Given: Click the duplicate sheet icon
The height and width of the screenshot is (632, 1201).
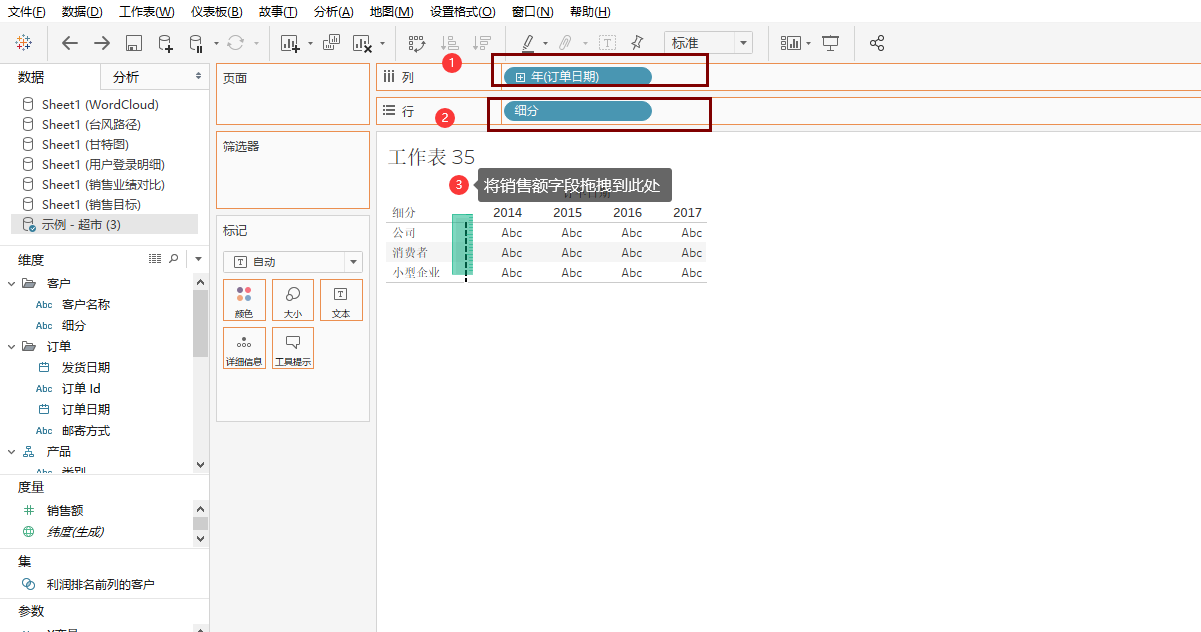Looking at the screenshot, I should click(332, 43).
